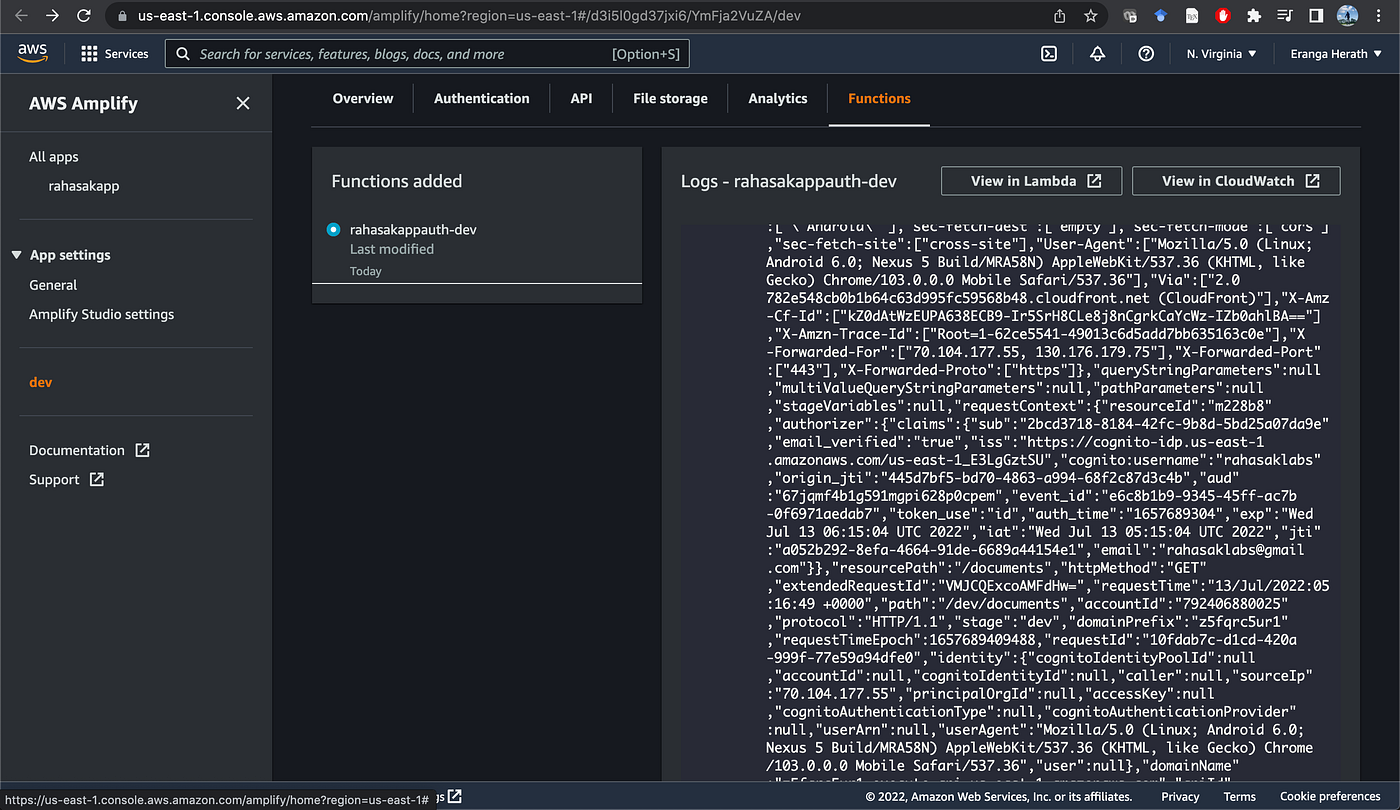Open the Chrome profile avatar
This screenshot has width=1400, height=810.
[x=1348, y=16]
